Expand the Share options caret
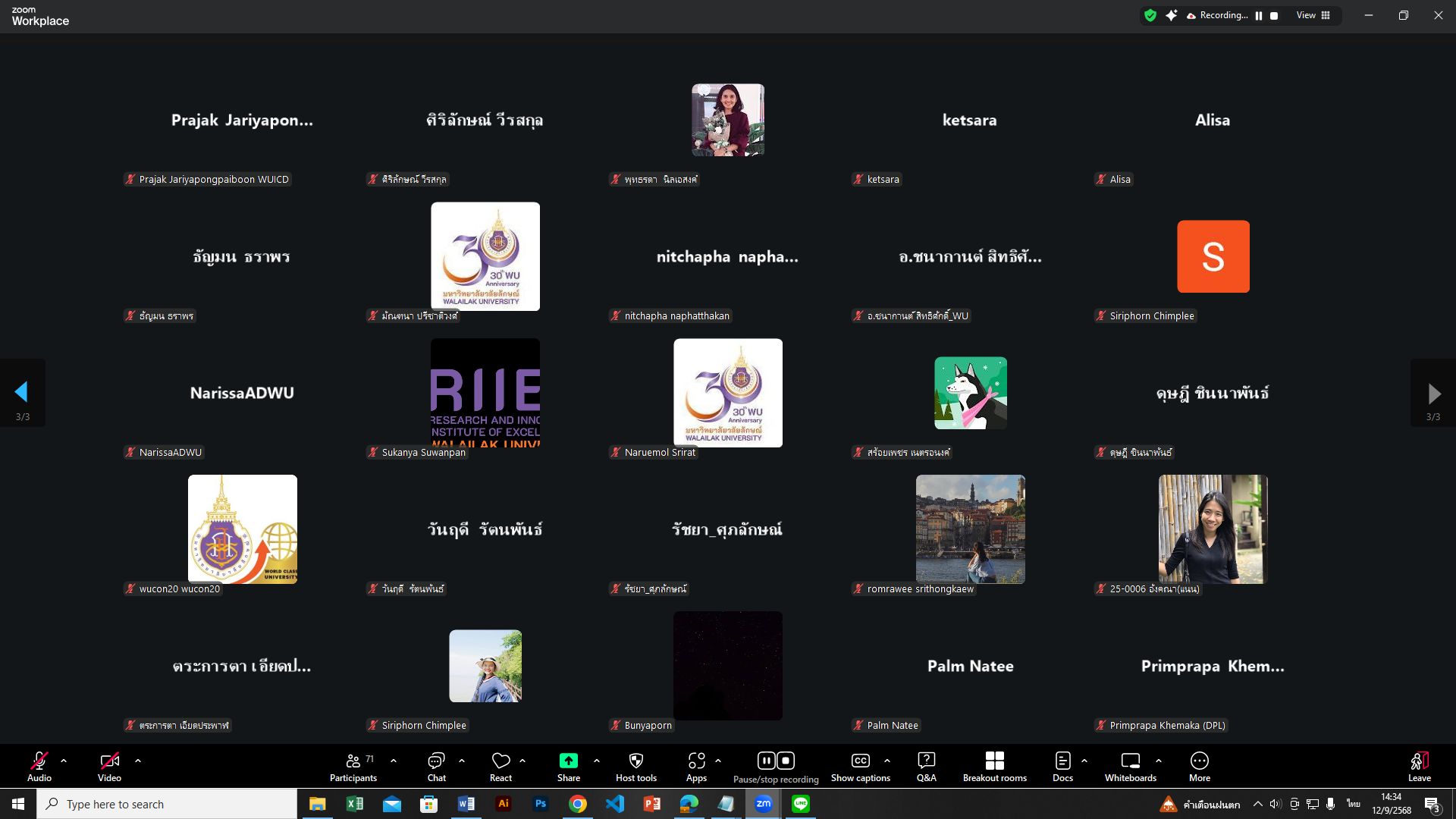 (597, 760)
